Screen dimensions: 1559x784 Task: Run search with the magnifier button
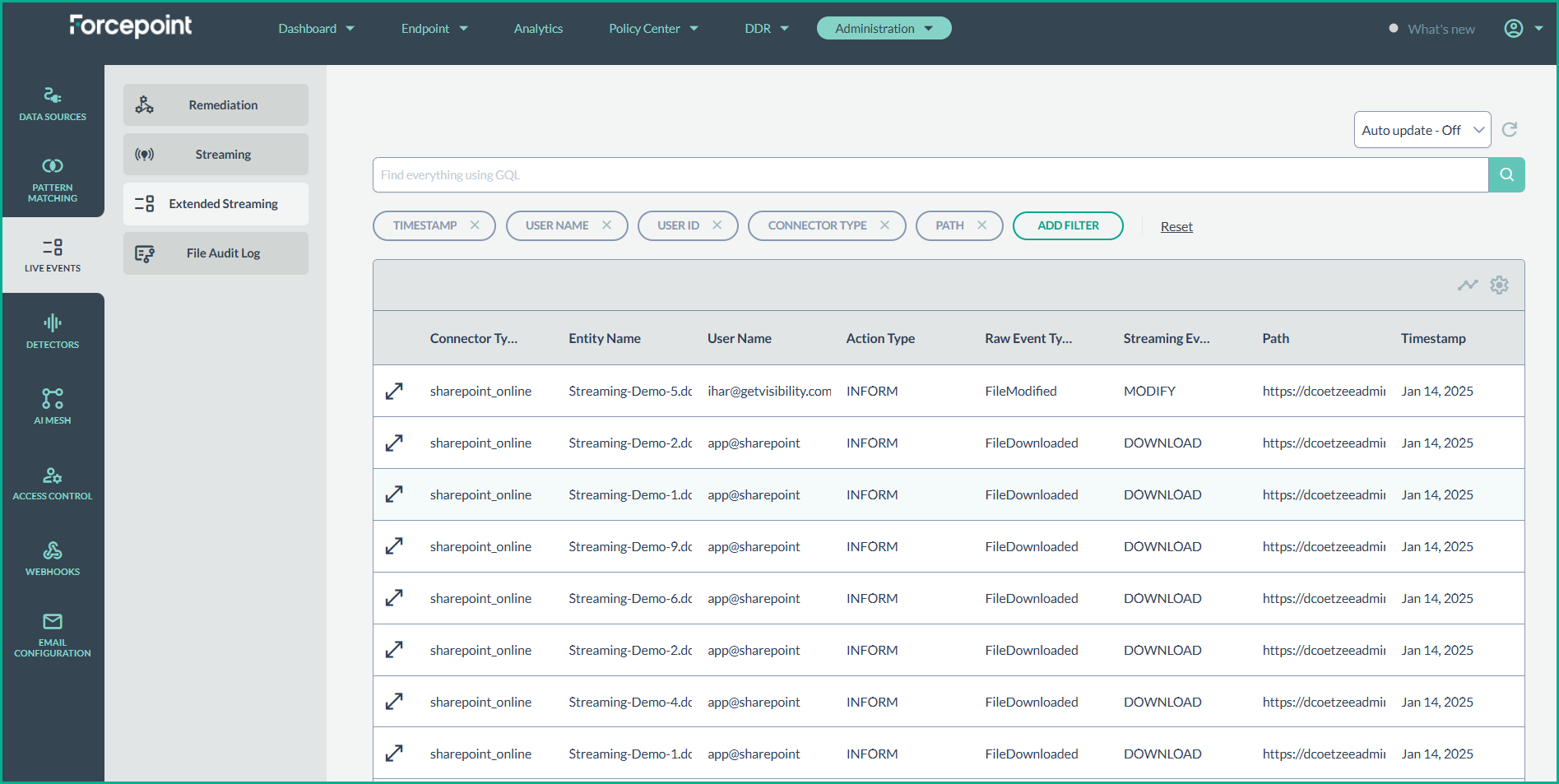(1506, 175)
